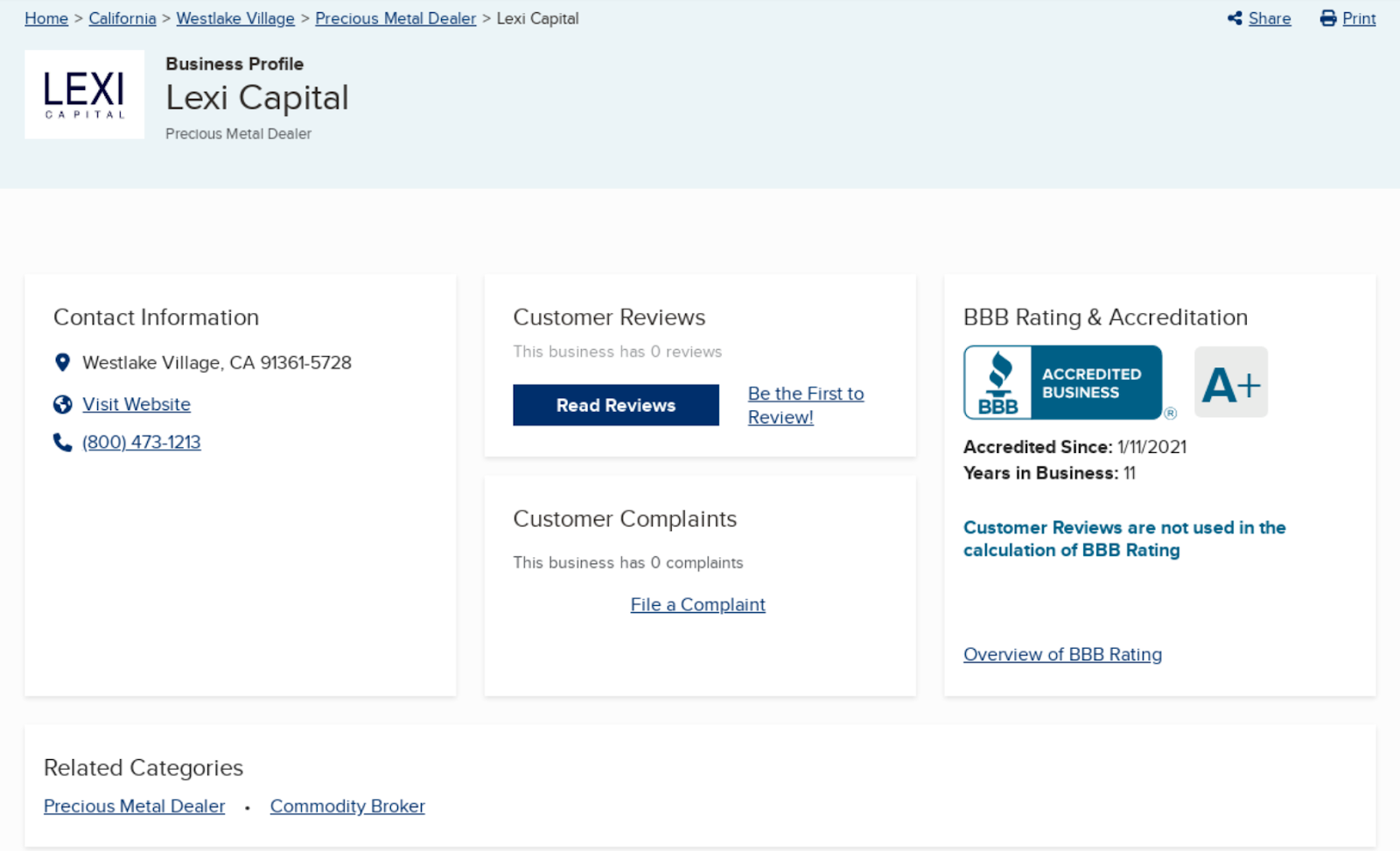Click the Business Profile label

234,64
